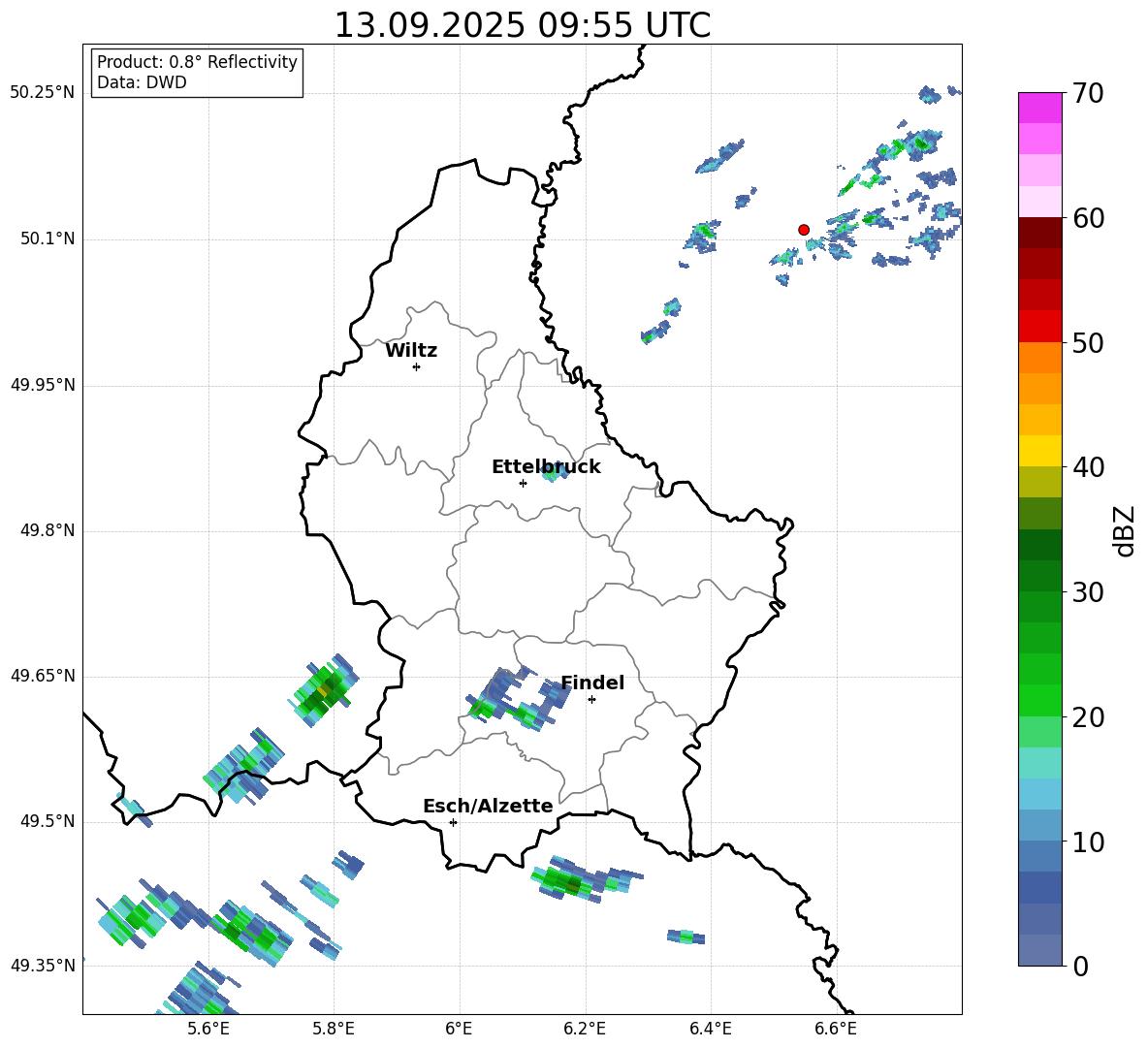Click the dBZ colorbar label
The image size is (1148, 1048).
click(x=1124, y=530)
